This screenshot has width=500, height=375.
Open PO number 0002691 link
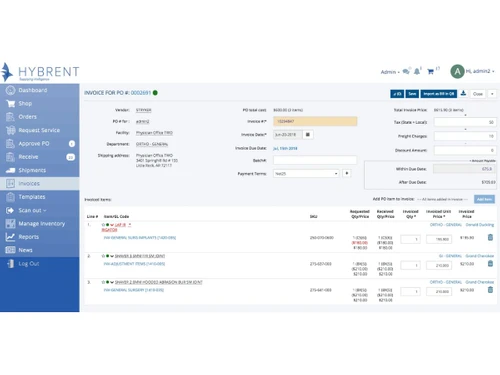[141, 93]
